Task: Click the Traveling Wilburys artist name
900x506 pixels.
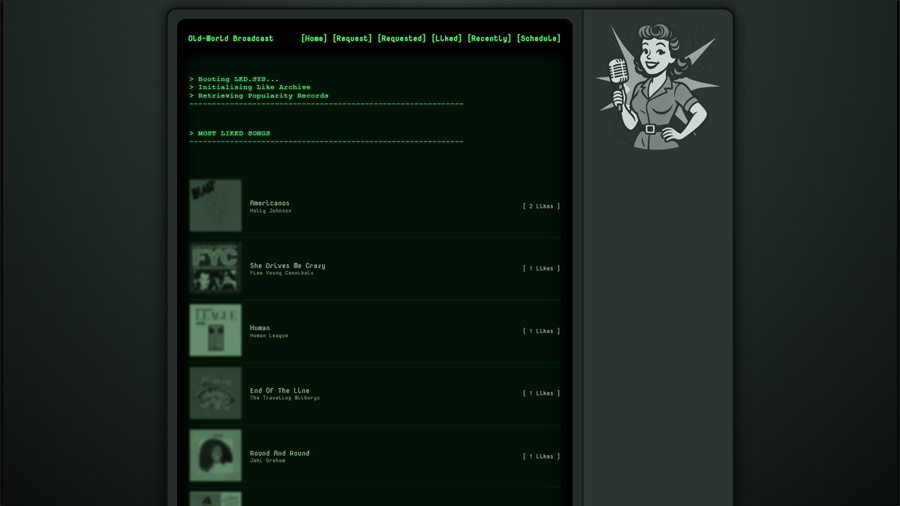Action: click(x=285, y=398)
